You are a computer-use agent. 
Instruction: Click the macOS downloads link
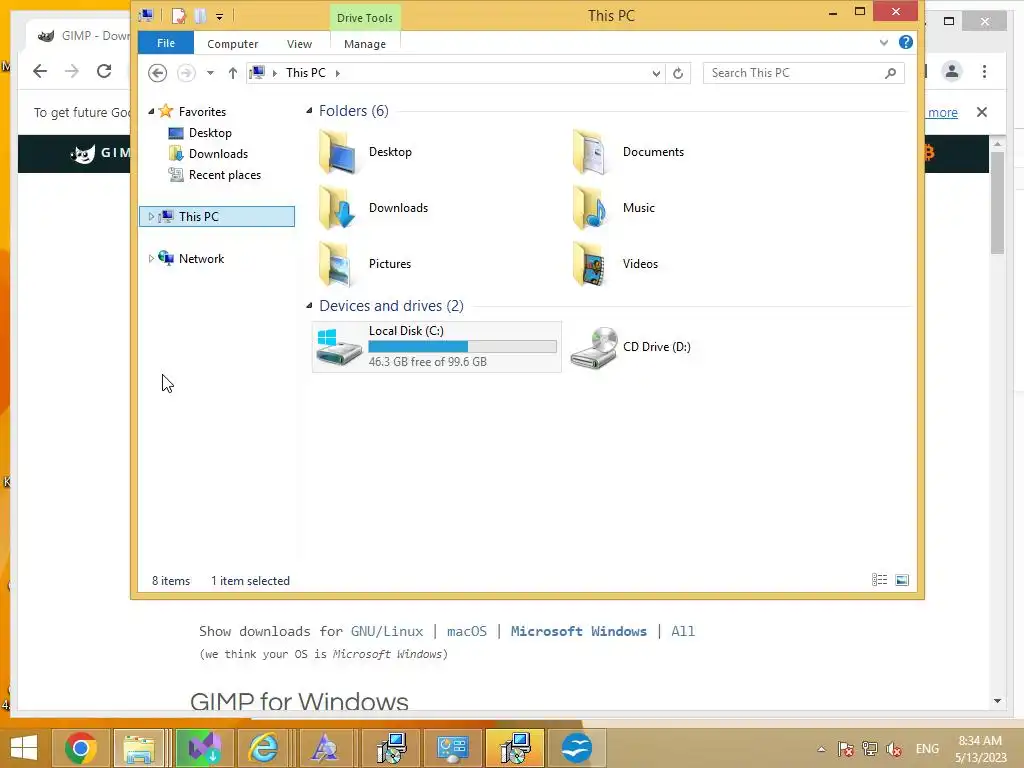(467, 631)
